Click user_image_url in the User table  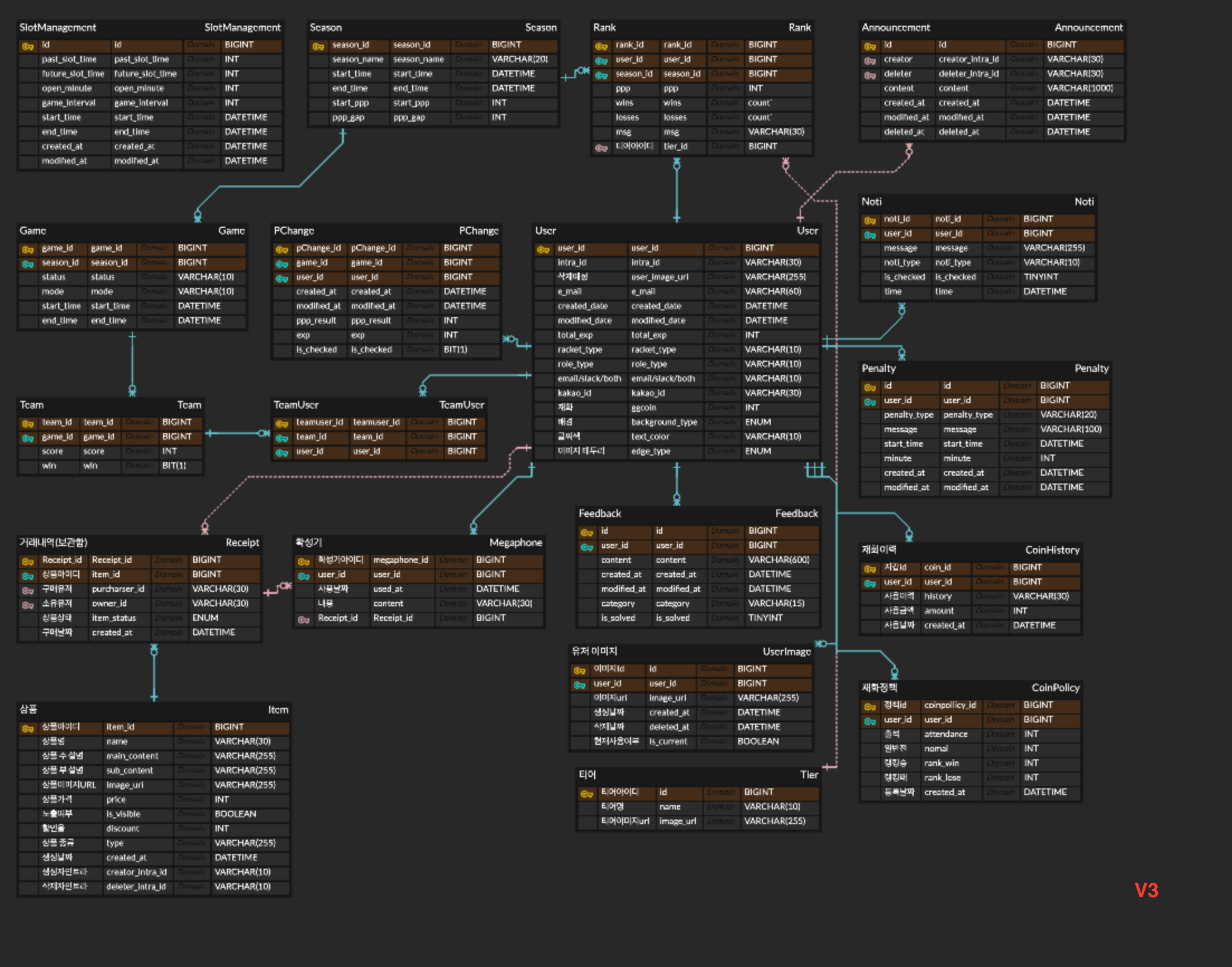click(x=660, y=277)
